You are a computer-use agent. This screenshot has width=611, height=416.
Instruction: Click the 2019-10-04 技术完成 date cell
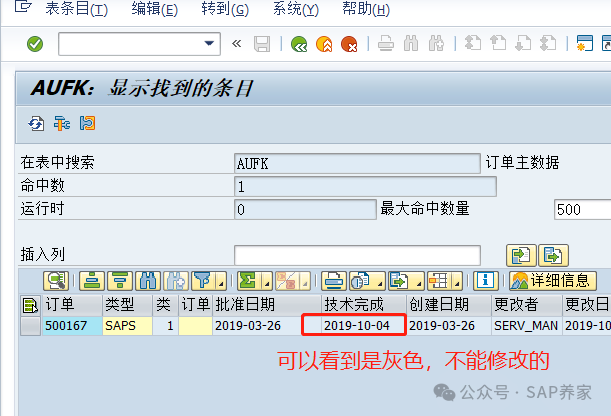[364, 326]
